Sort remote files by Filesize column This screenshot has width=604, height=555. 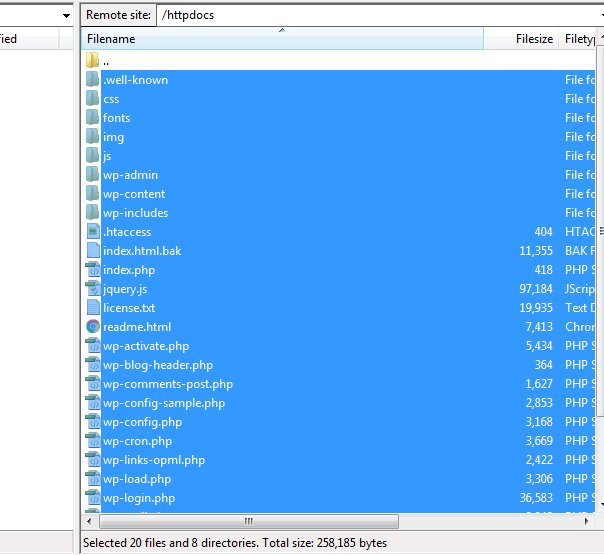click(x=521, y=39)
